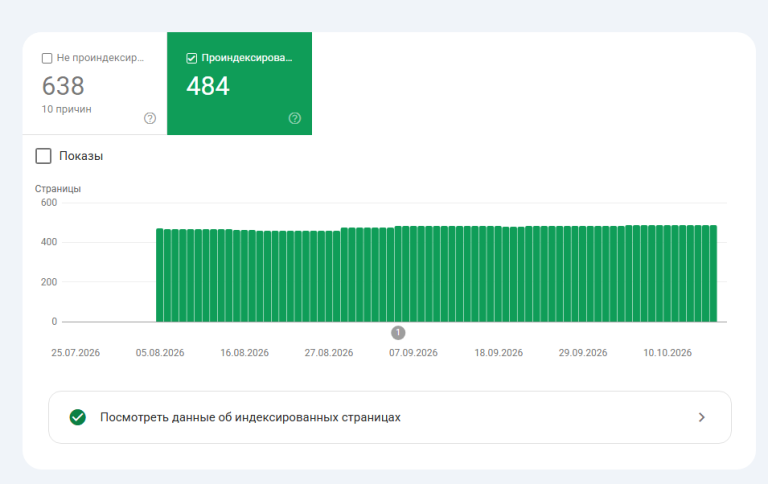Click date label 25.07.2026
Viewport: 768px width, 484px height.
[75, 353]
